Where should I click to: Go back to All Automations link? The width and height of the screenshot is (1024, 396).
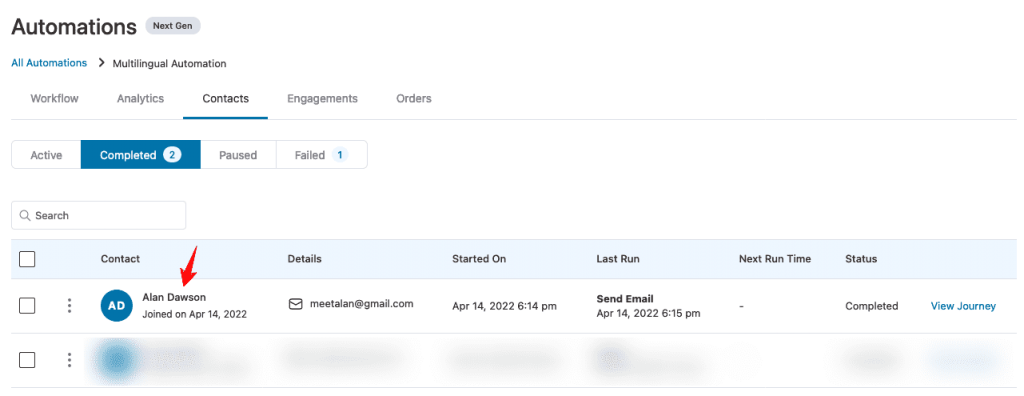[x=49, y=63]
